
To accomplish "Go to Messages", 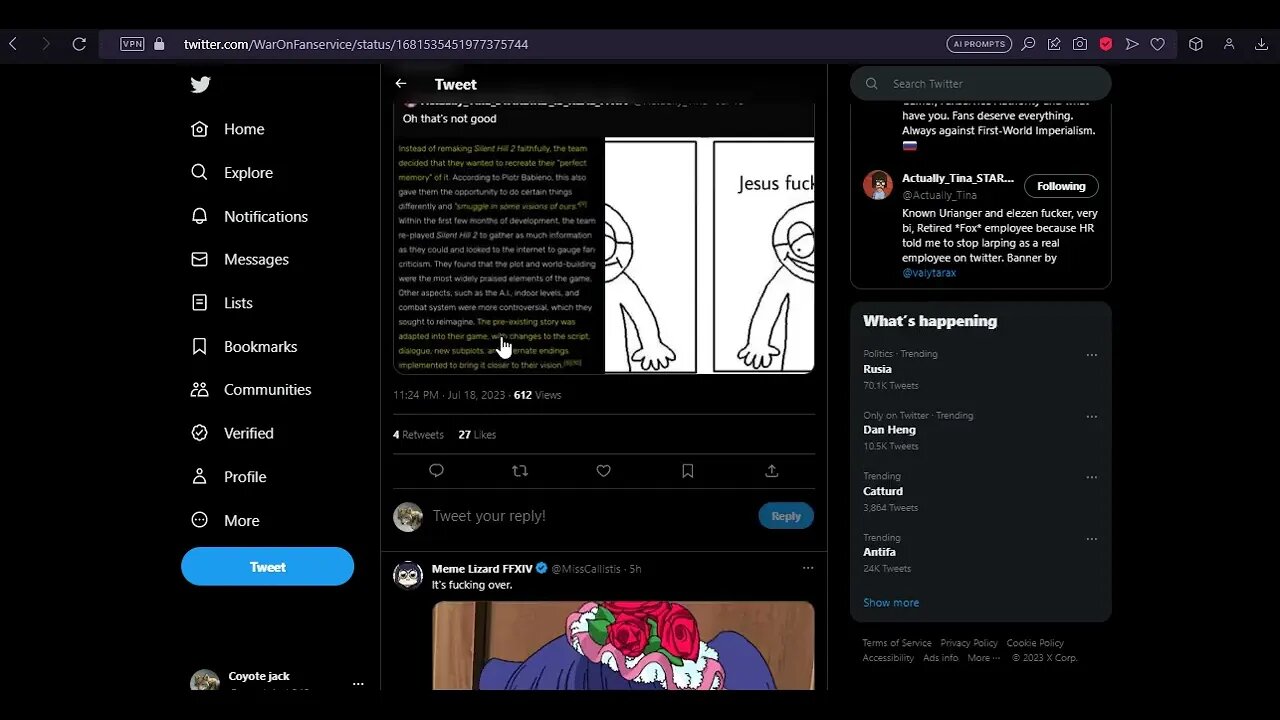I will 256,260.
